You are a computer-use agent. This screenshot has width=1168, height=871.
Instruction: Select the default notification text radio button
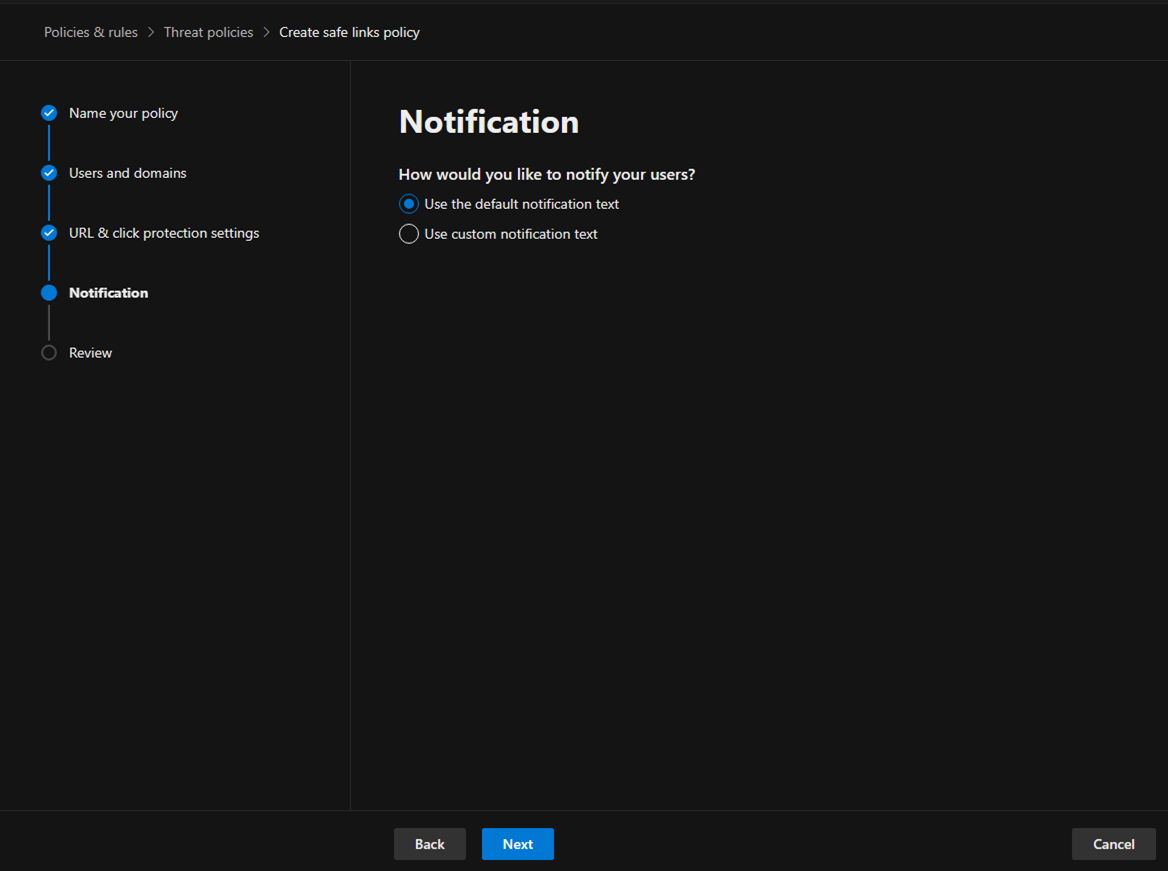click(x=408, y=204)
